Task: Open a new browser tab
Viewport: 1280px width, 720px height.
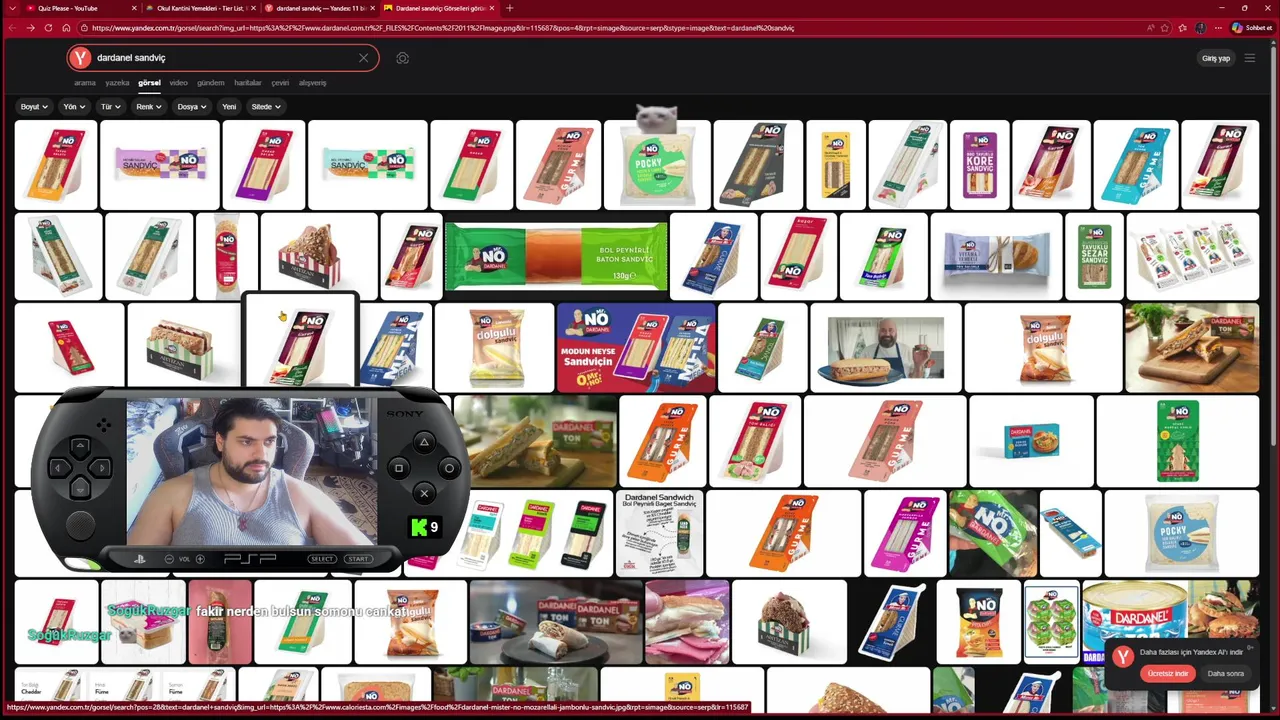Action: point(510,8)
